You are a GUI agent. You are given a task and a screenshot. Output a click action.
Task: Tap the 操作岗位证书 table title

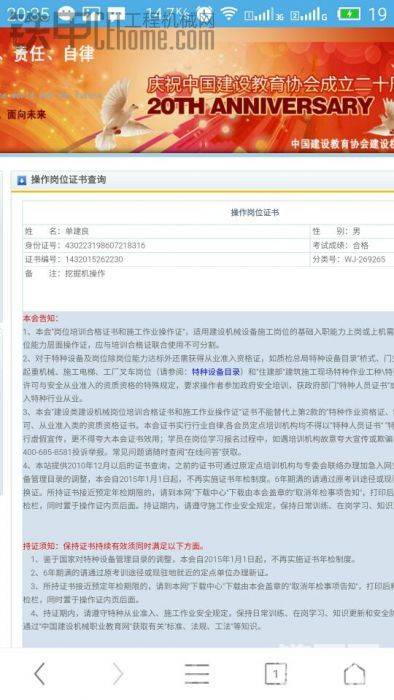point(255,212)
